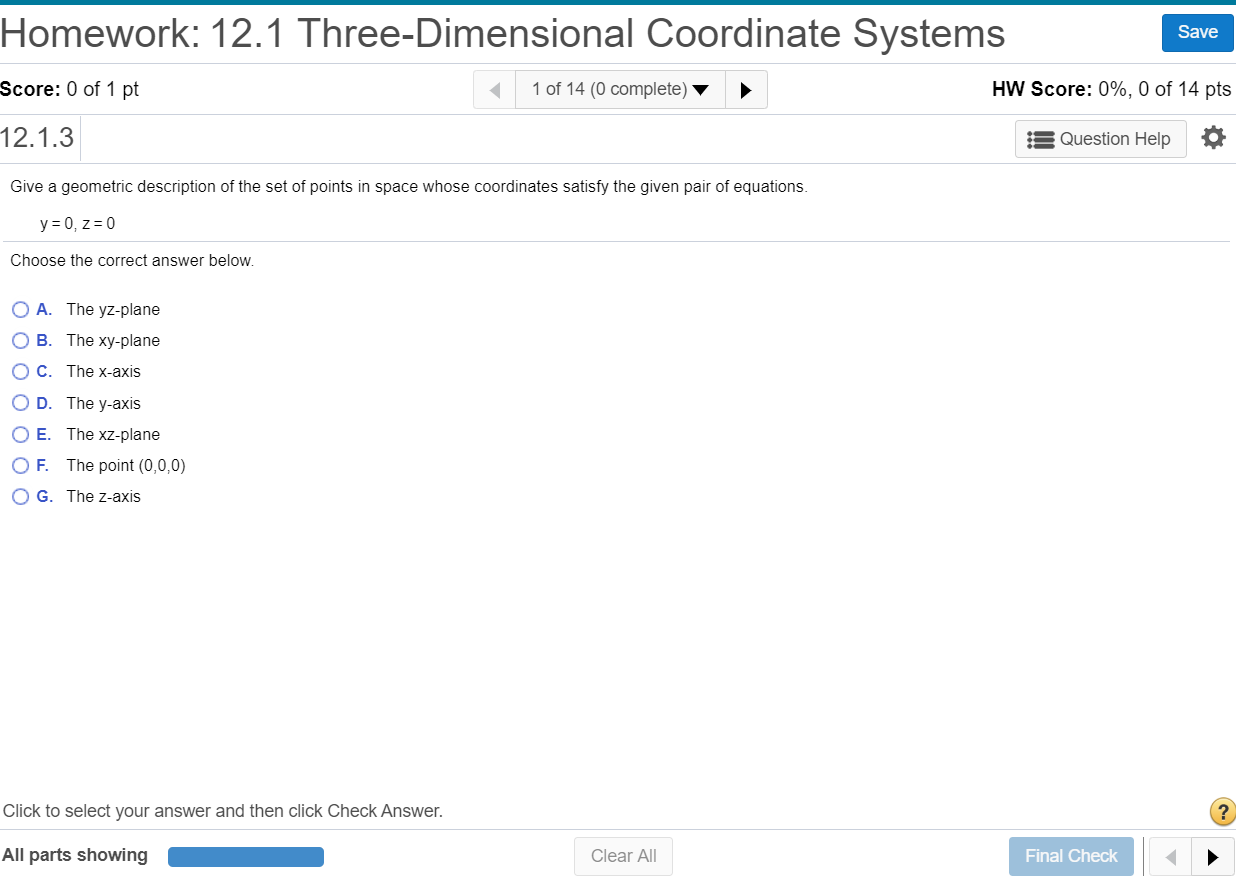
Task: Click the blue progress bar
Action: [x=245, y=856]
